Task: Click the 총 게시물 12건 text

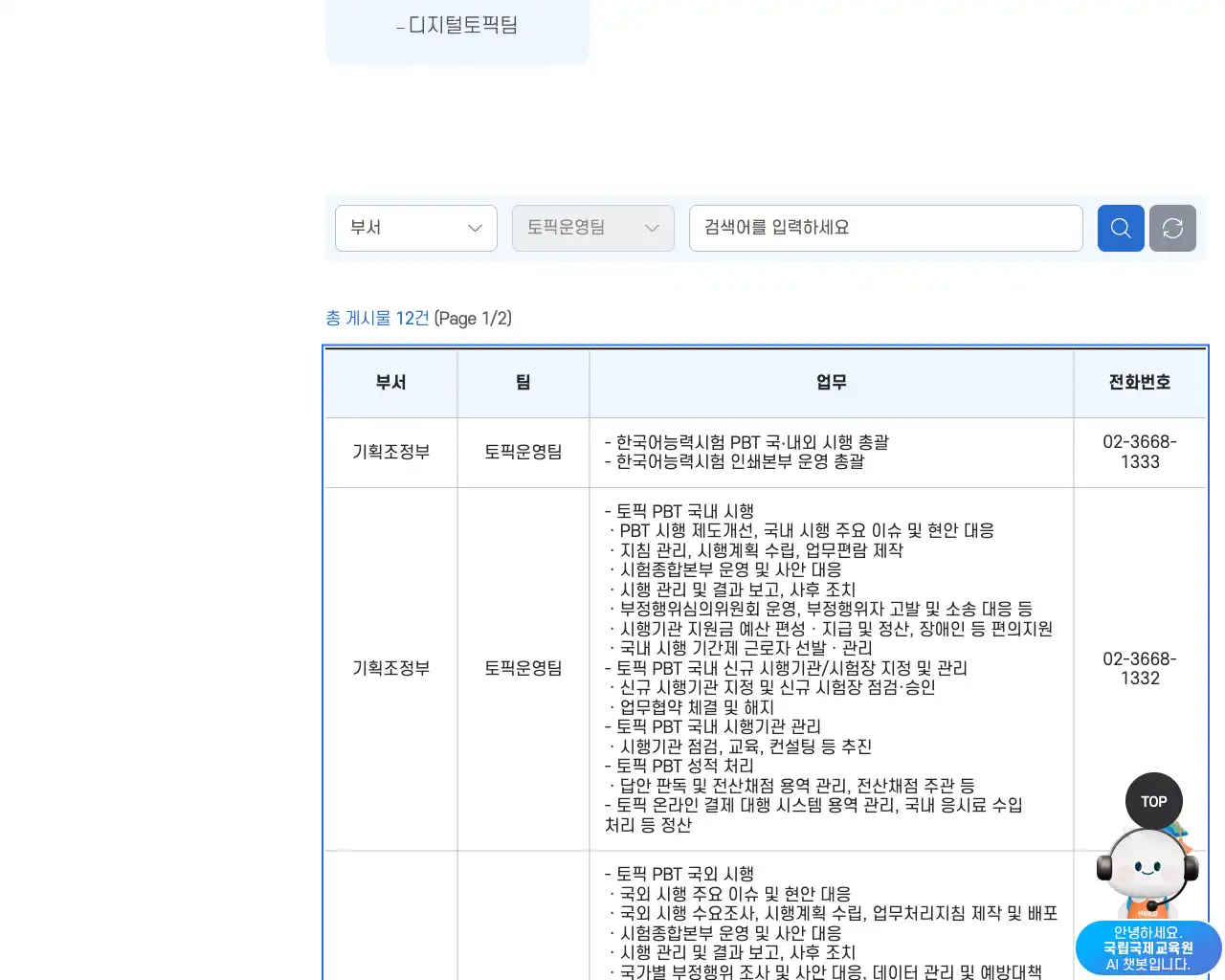Action: coord(377,318)
